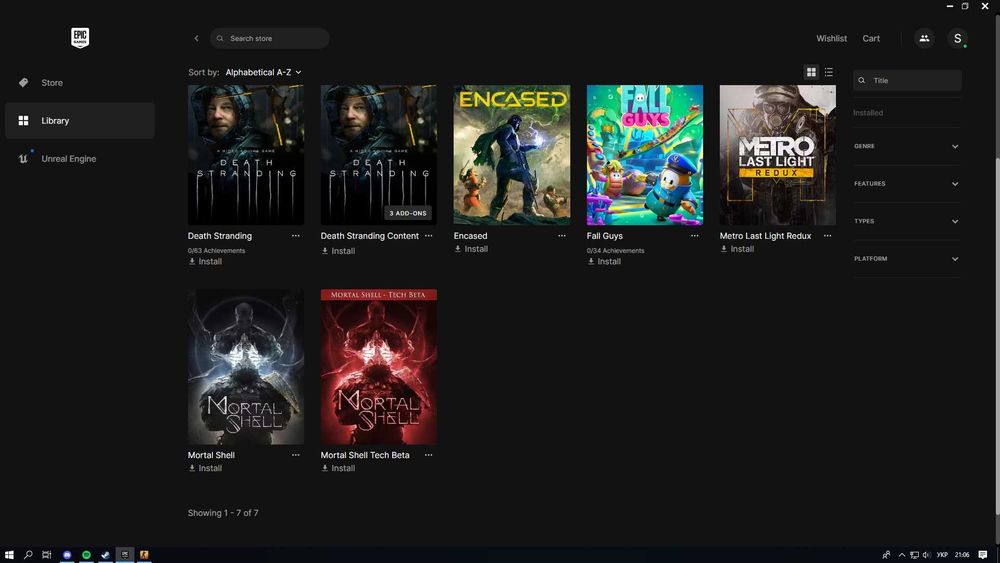The height and width of the screenshot is (563, 1000).
Task: Click the volume icon in system tray
Action: pyautogui.click(x=926, y=555)
